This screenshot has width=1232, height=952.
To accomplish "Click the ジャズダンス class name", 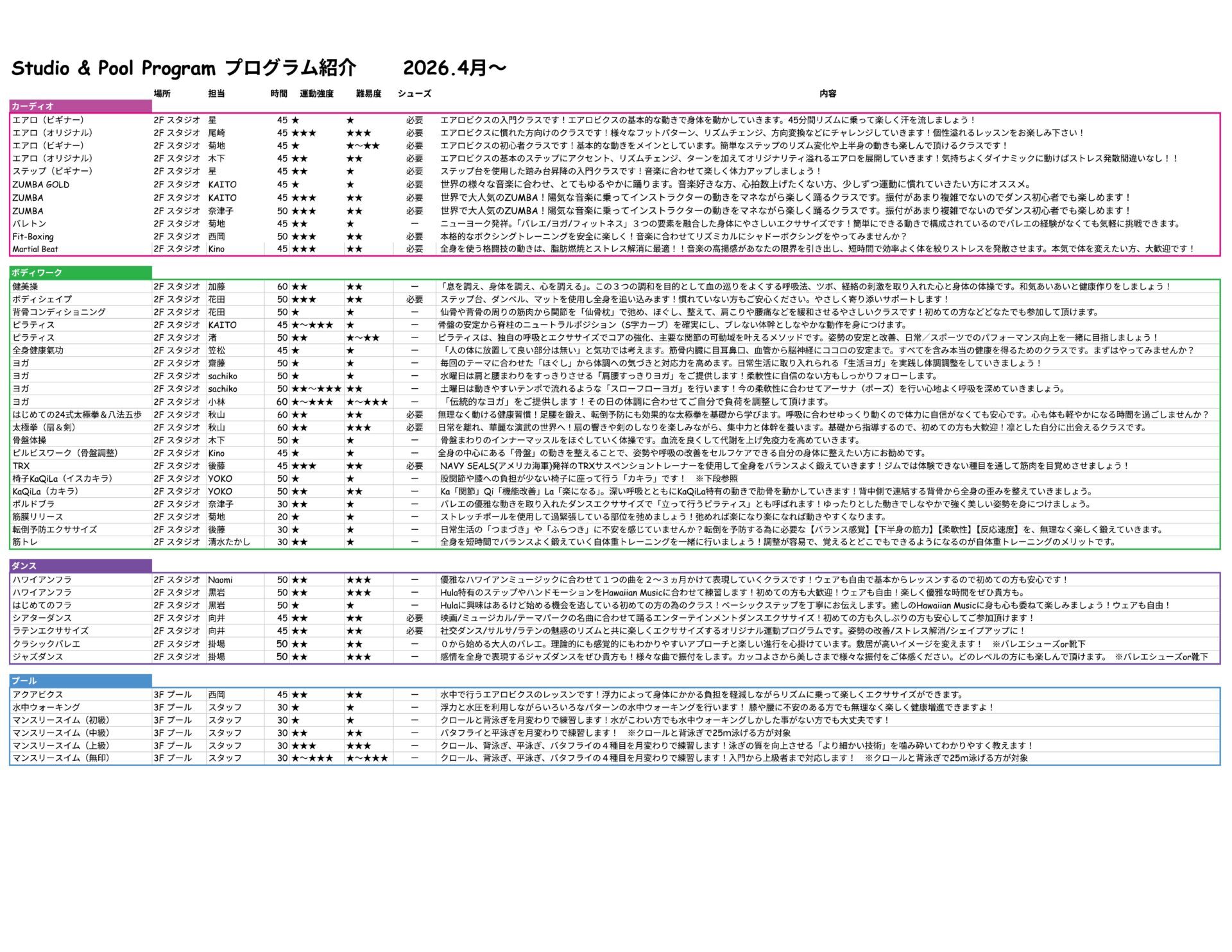I will click(x=37, y=657).
